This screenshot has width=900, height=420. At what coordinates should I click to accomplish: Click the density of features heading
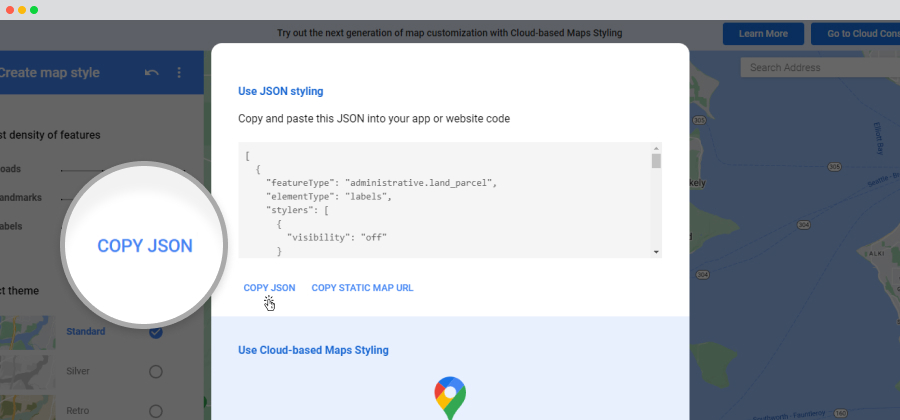click(51, 135)
